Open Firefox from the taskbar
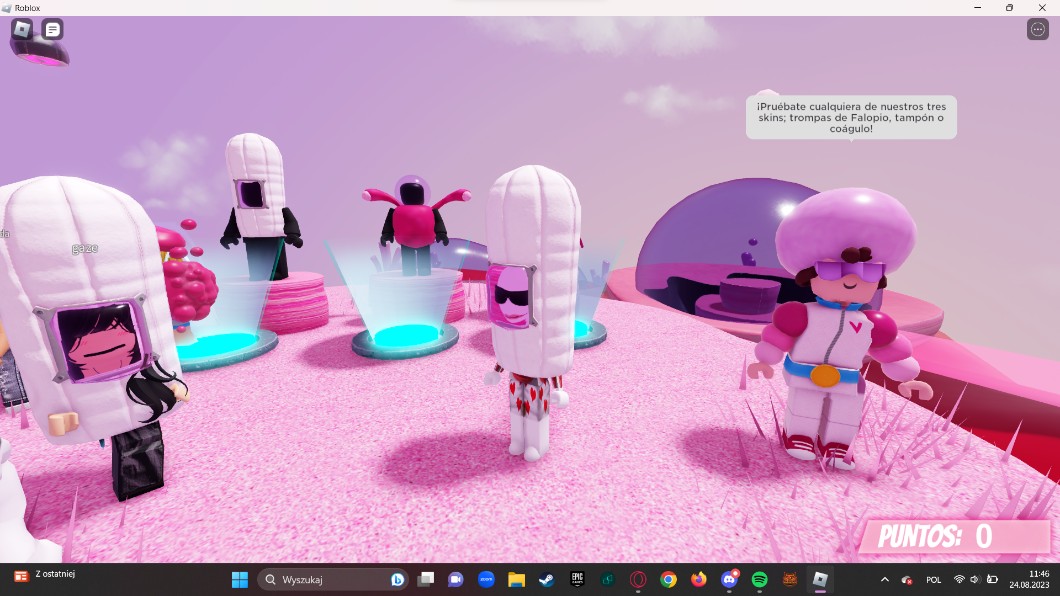The image size is (1060, 596). 698,579
